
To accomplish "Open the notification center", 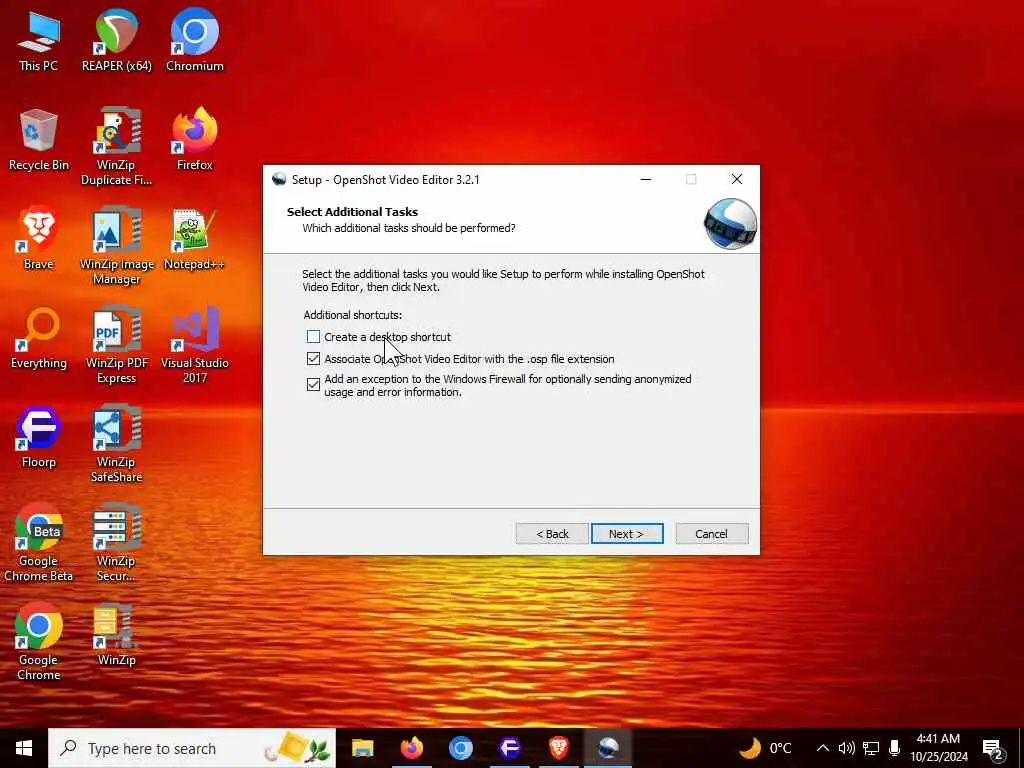I will pyautogui.click(x=993, y=750).
